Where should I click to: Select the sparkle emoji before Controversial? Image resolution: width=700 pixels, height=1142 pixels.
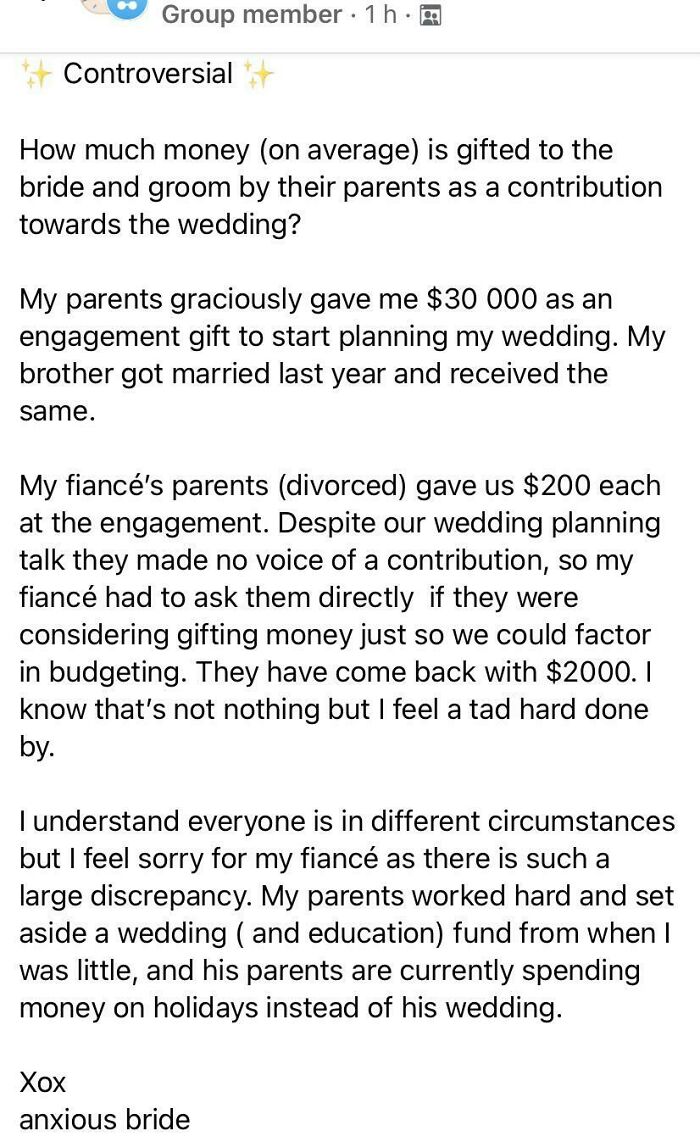click(x=36, y=71)
